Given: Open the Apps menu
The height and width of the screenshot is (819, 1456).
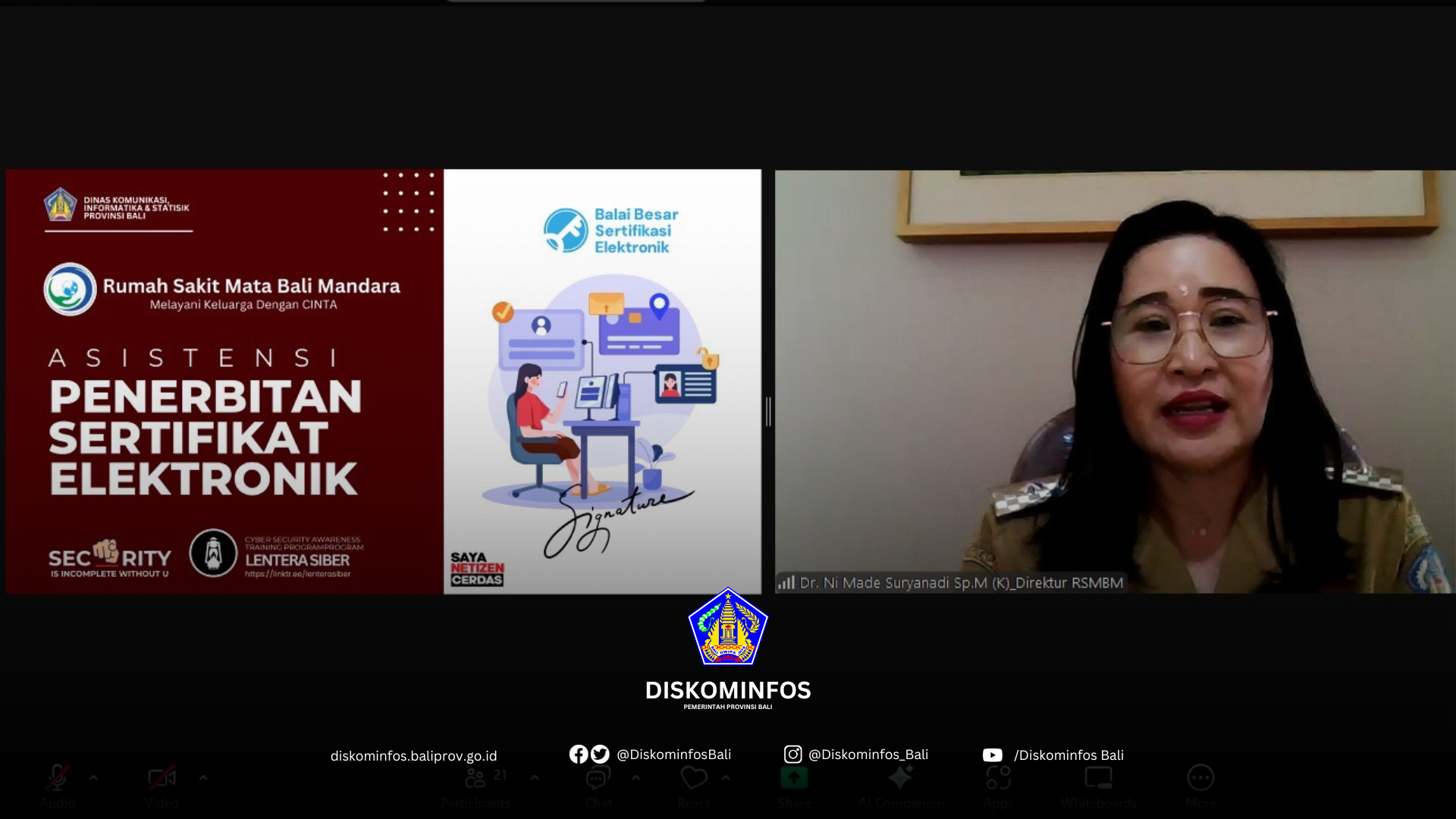Looking at the screenshot, I should click(998, 786).
